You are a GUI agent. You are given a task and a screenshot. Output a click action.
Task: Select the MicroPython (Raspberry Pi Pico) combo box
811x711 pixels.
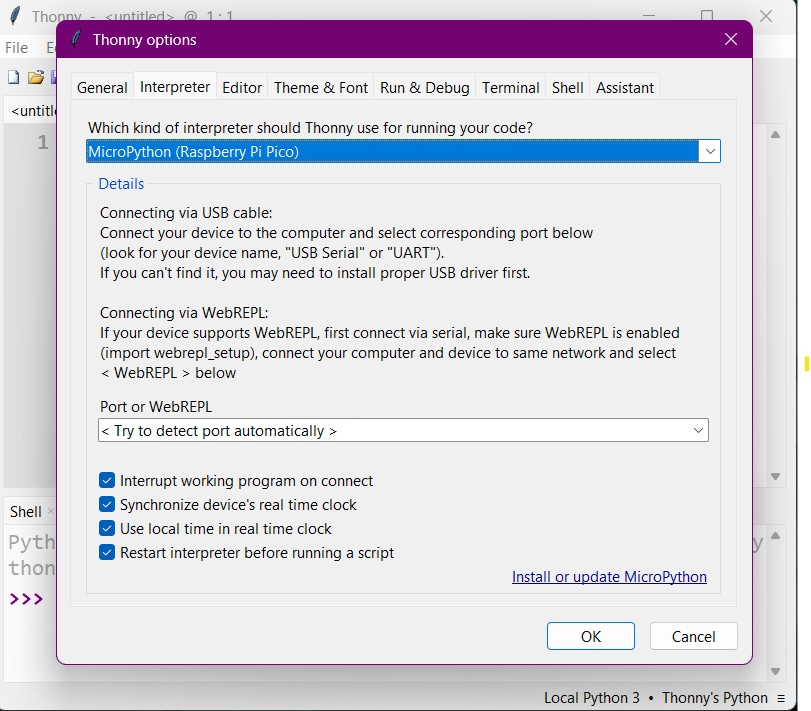coord(403,152)
